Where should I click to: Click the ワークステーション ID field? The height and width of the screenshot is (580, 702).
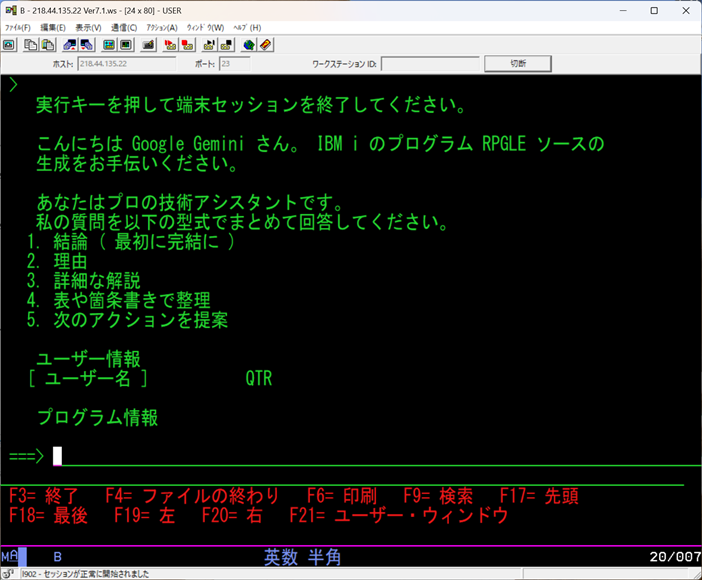[429, 64]
